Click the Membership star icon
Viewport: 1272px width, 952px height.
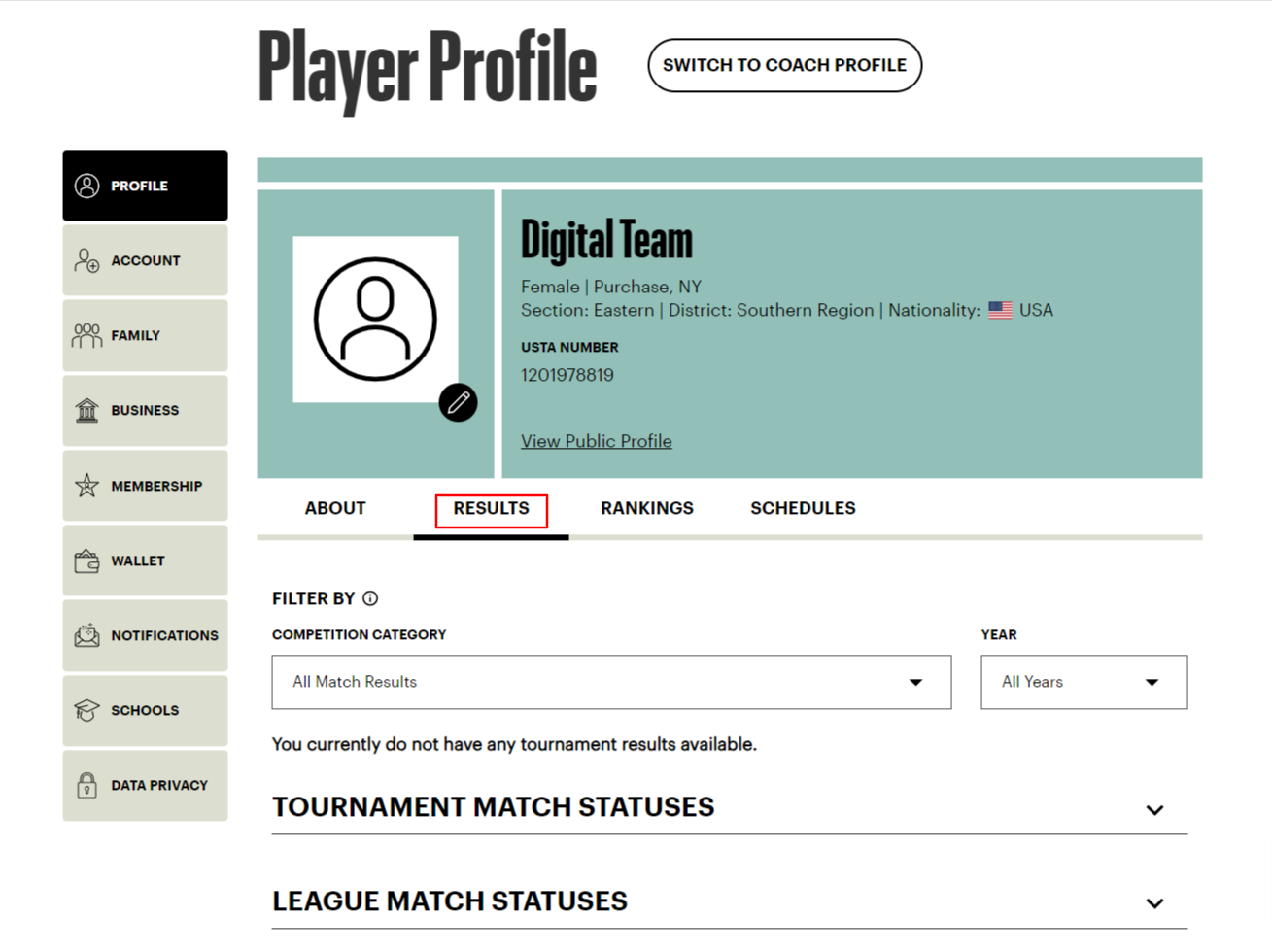86,485
